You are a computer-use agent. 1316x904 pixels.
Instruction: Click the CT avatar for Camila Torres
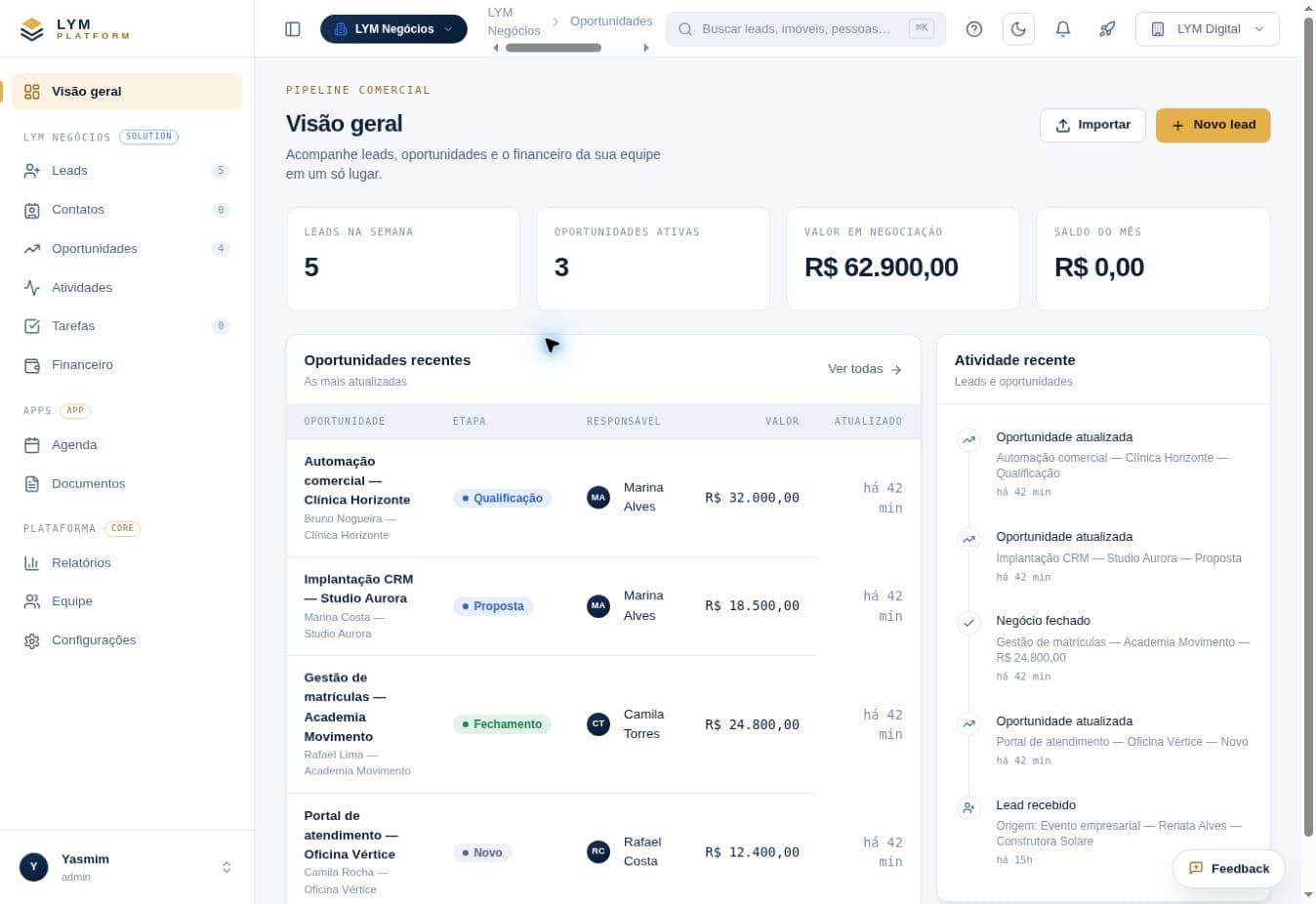coord(598,724)
